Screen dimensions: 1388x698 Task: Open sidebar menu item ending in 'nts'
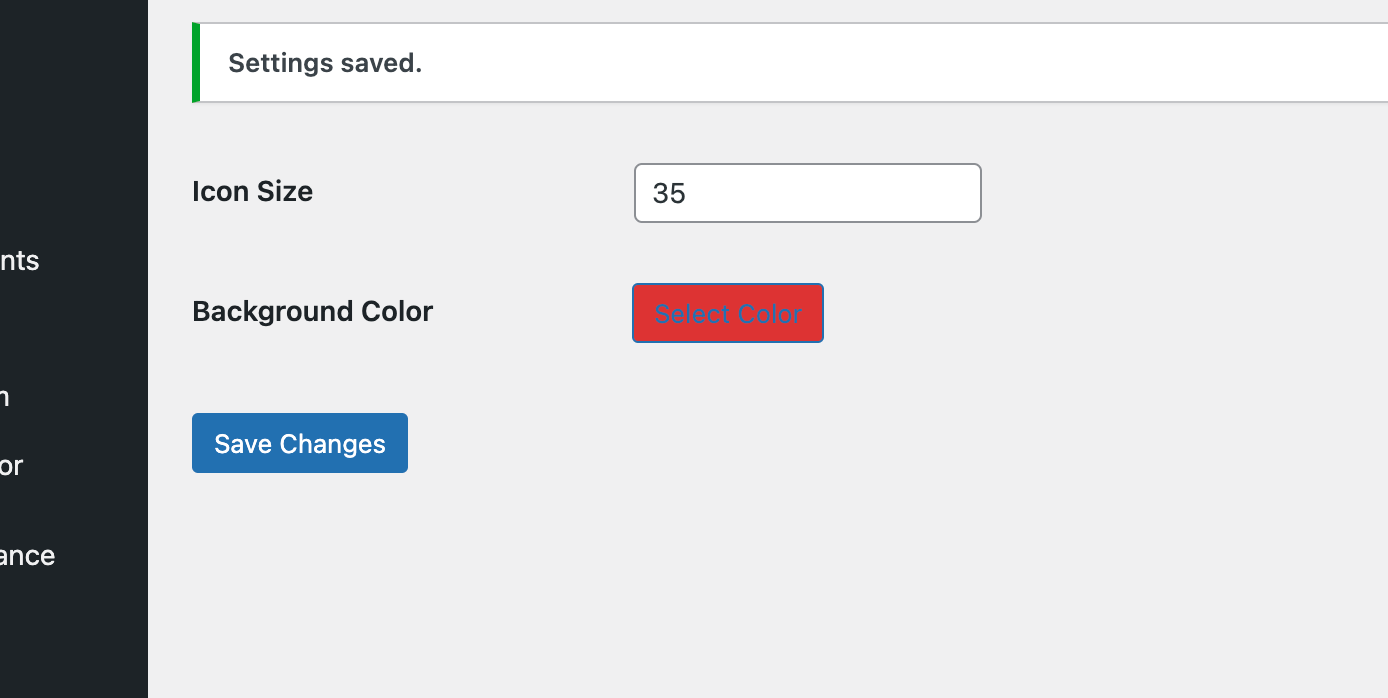click(x=20, y=261)
